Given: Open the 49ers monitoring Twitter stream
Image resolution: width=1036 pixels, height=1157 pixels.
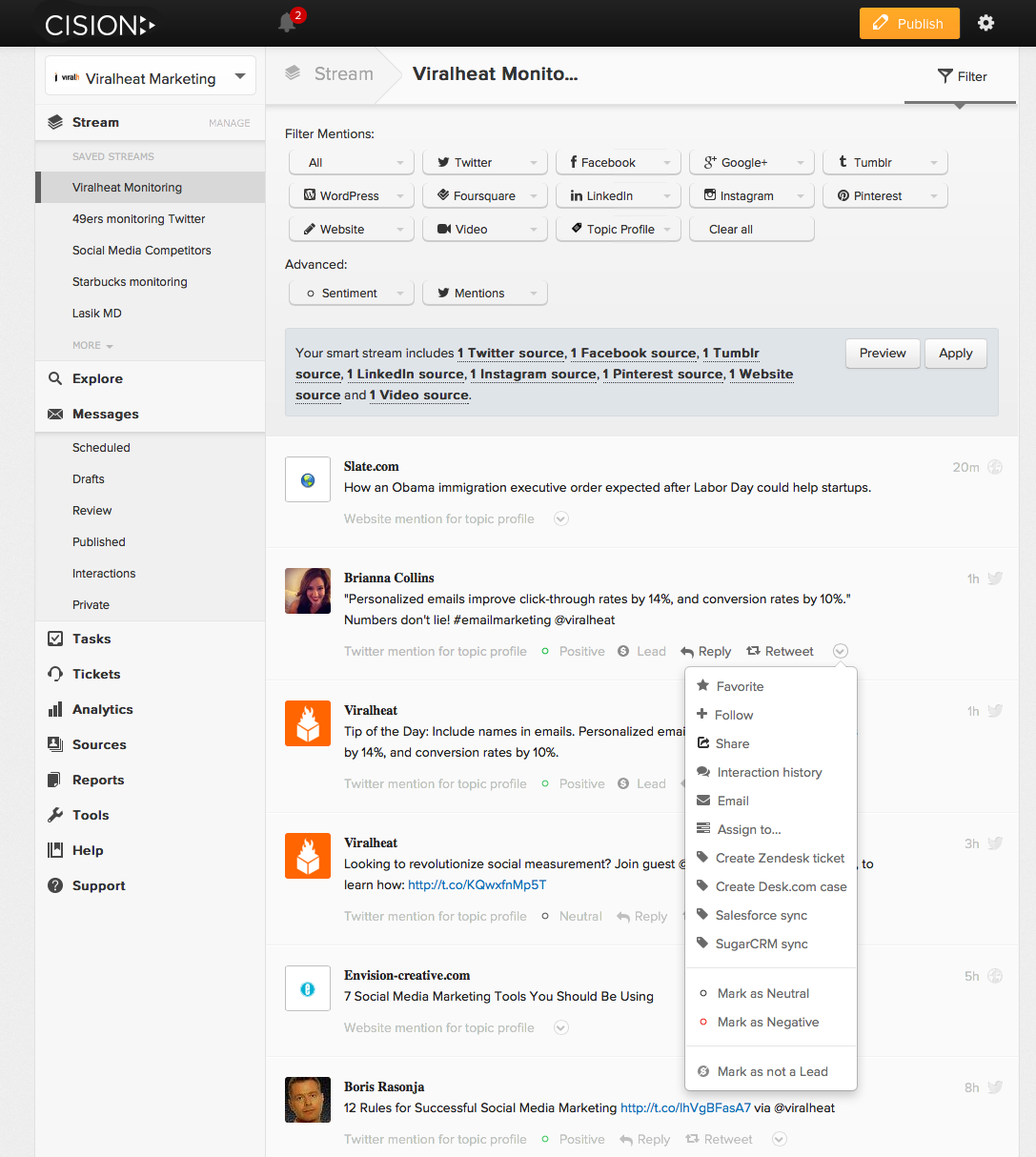Looking at the screenshot, I should (x=139, y=218).
